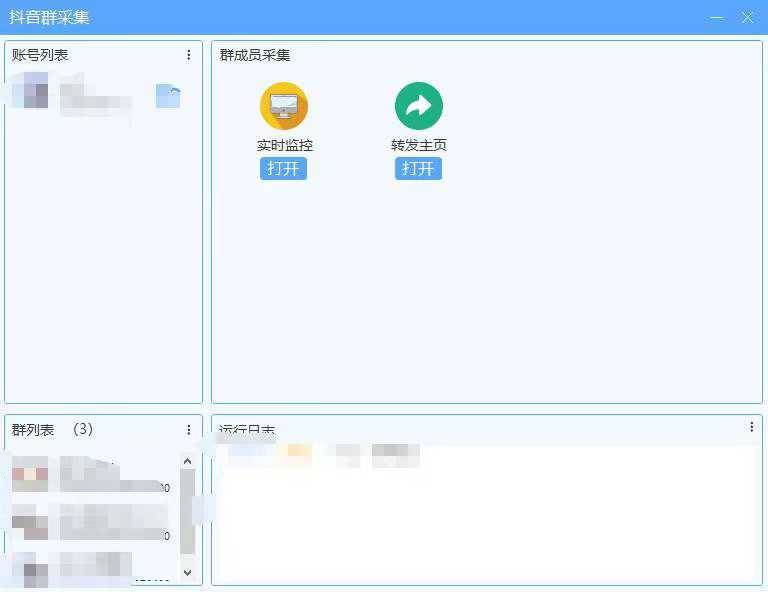Screen dimensions: 768x592
Task: Open the 群列表 three-dot options menu
Action: tap(189, 430)
